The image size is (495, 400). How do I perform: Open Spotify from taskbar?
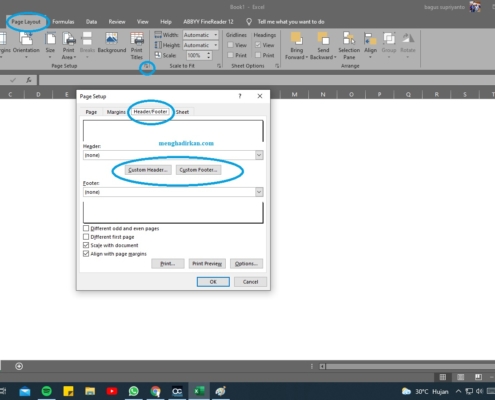point(47,391)
